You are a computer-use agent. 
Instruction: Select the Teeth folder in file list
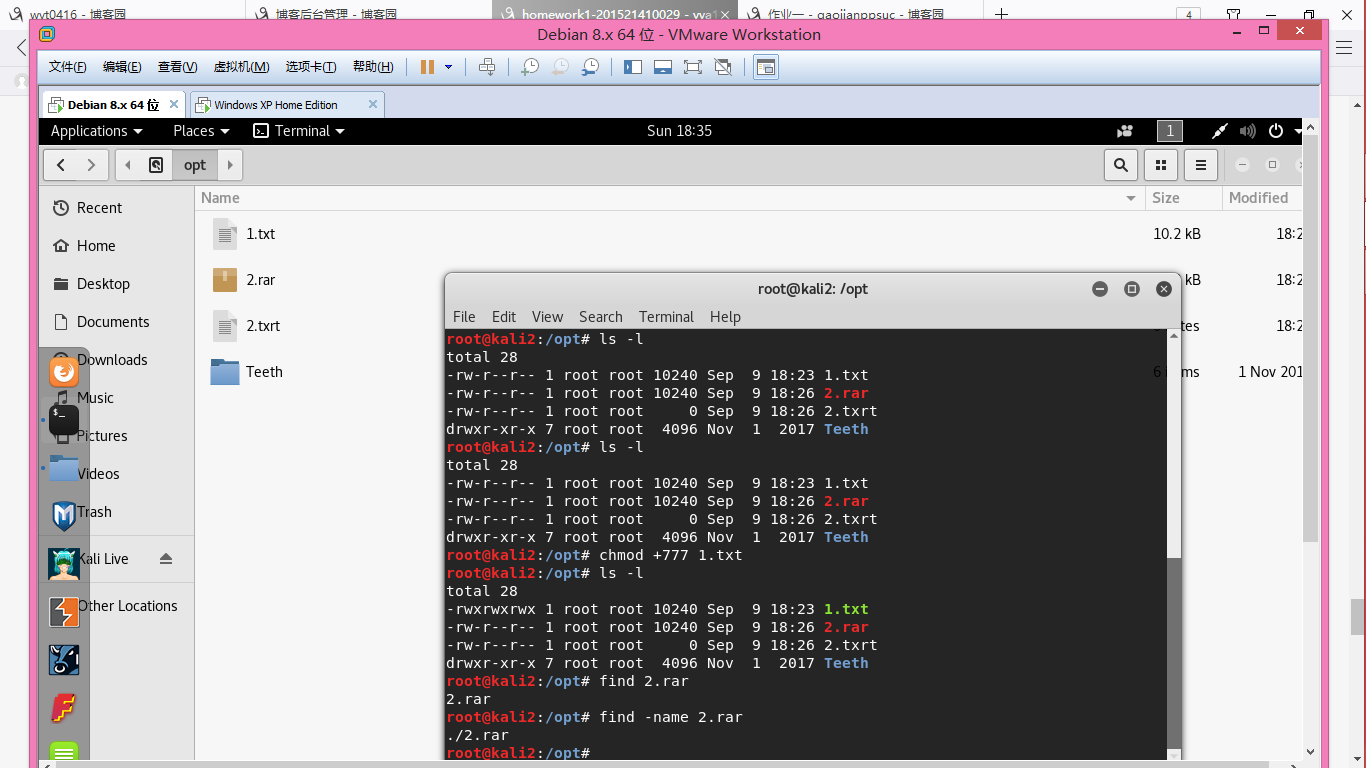[264, 372]
